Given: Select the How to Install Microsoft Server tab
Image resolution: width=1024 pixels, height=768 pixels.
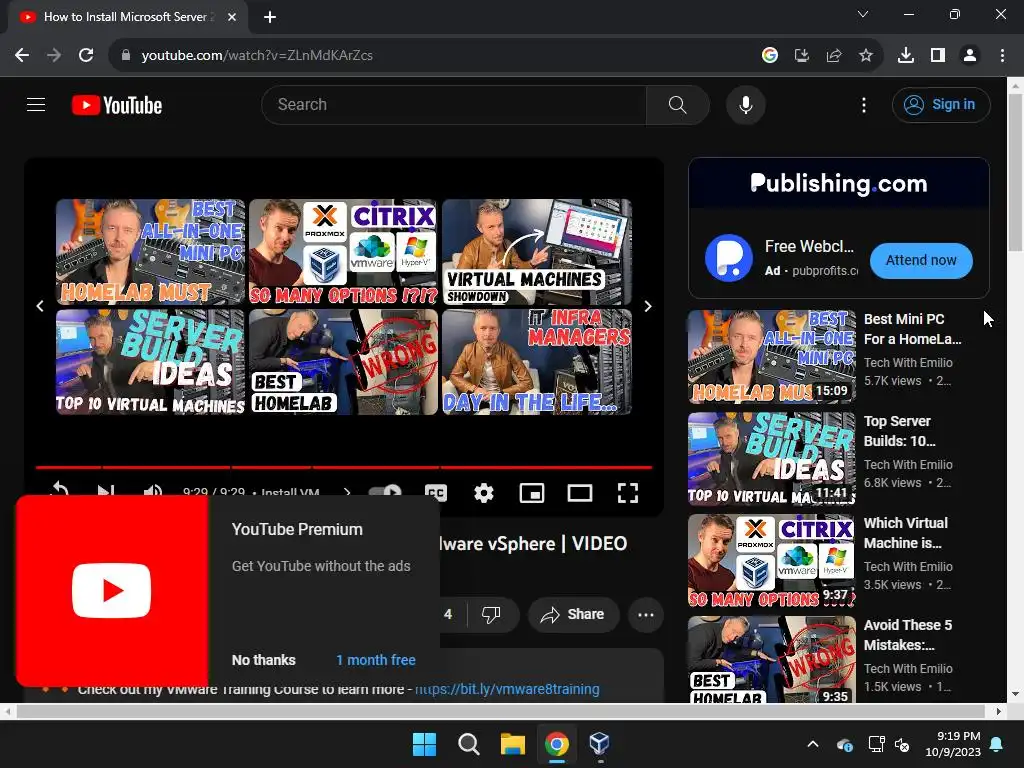Looking at the screenshot, I should (x=127, y=17).
